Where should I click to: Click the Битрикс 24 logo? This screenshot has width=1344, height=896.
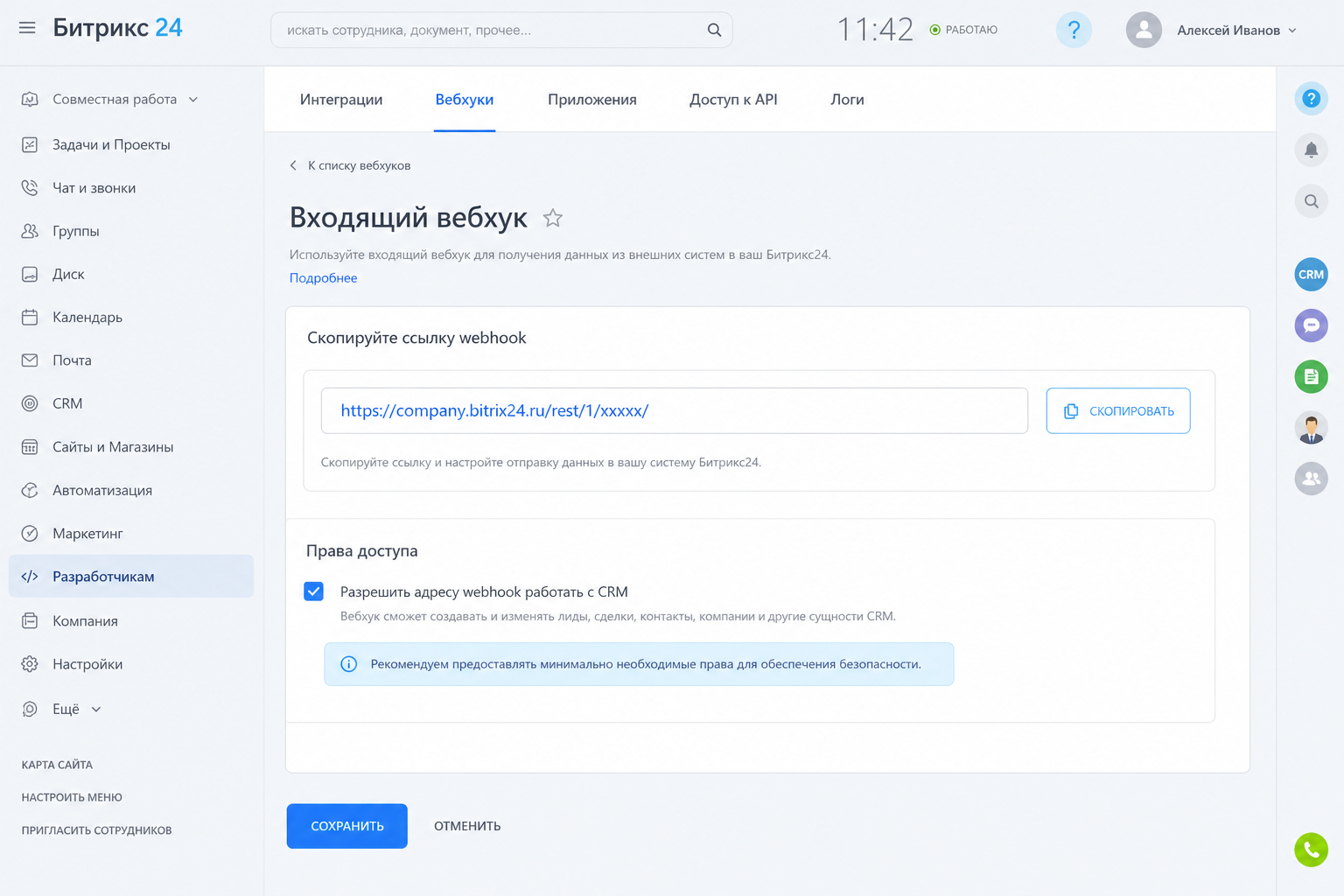click(x=117, y=28)
